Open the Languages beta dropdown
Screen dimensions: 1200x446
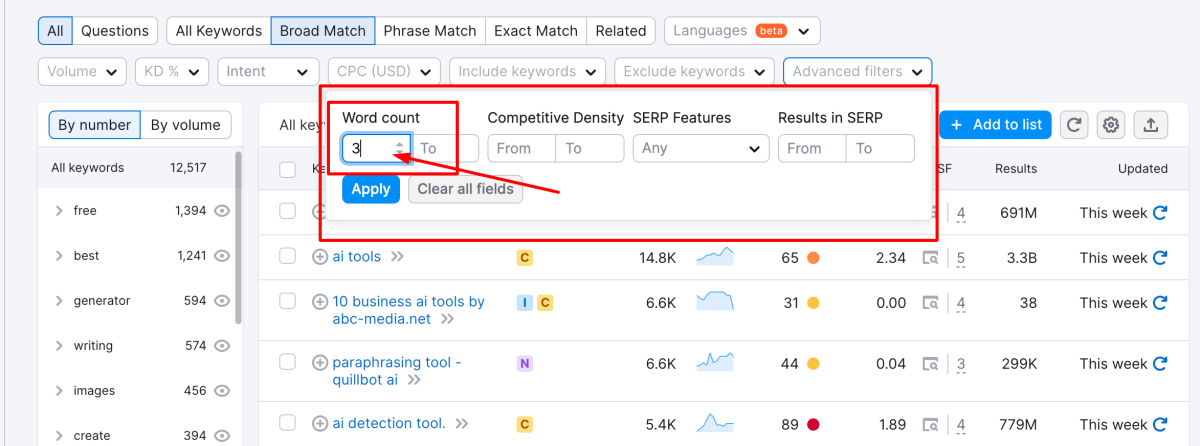(742, 31)
